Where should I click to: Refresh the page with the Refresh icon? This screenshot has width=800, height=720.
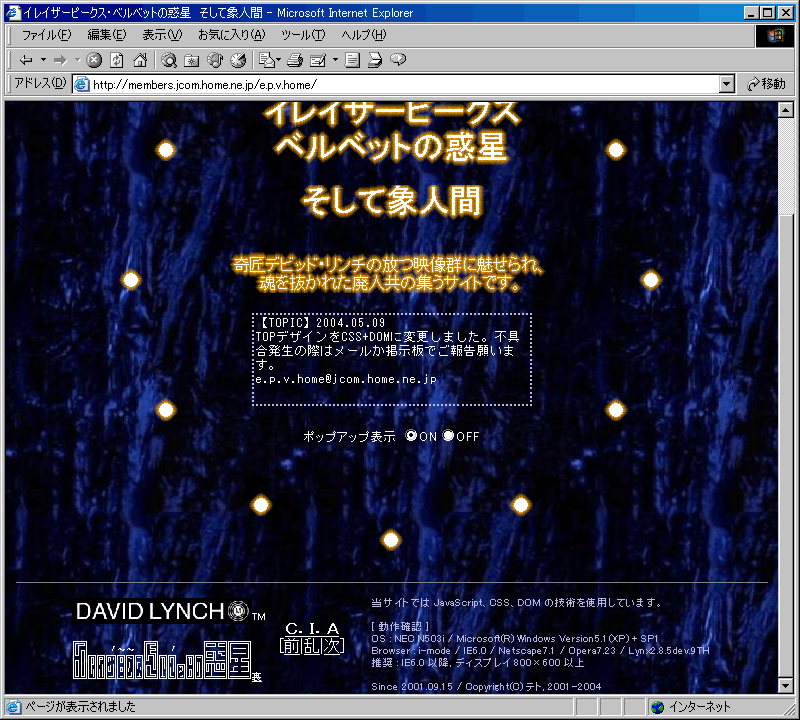pyautogui.click(x=117, y=60)
